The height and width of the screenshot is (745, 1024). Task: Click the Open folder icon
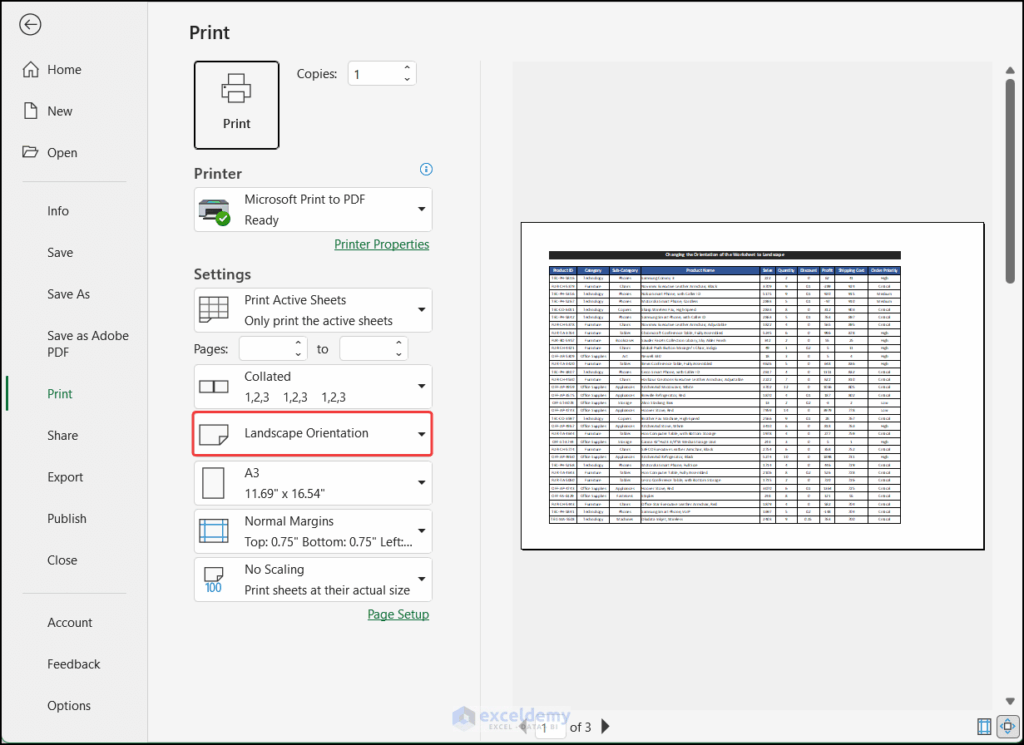pos(30,152)
